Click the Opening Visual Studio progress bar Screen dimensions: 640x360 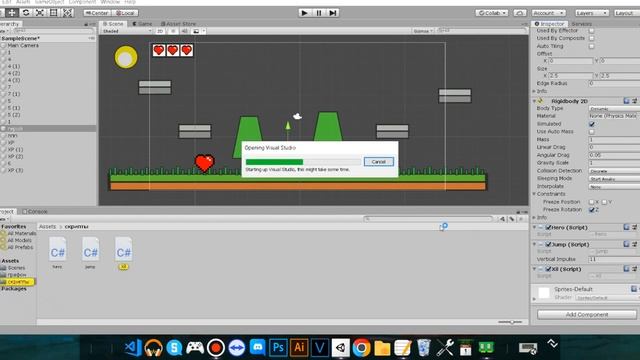click(302, 162)
